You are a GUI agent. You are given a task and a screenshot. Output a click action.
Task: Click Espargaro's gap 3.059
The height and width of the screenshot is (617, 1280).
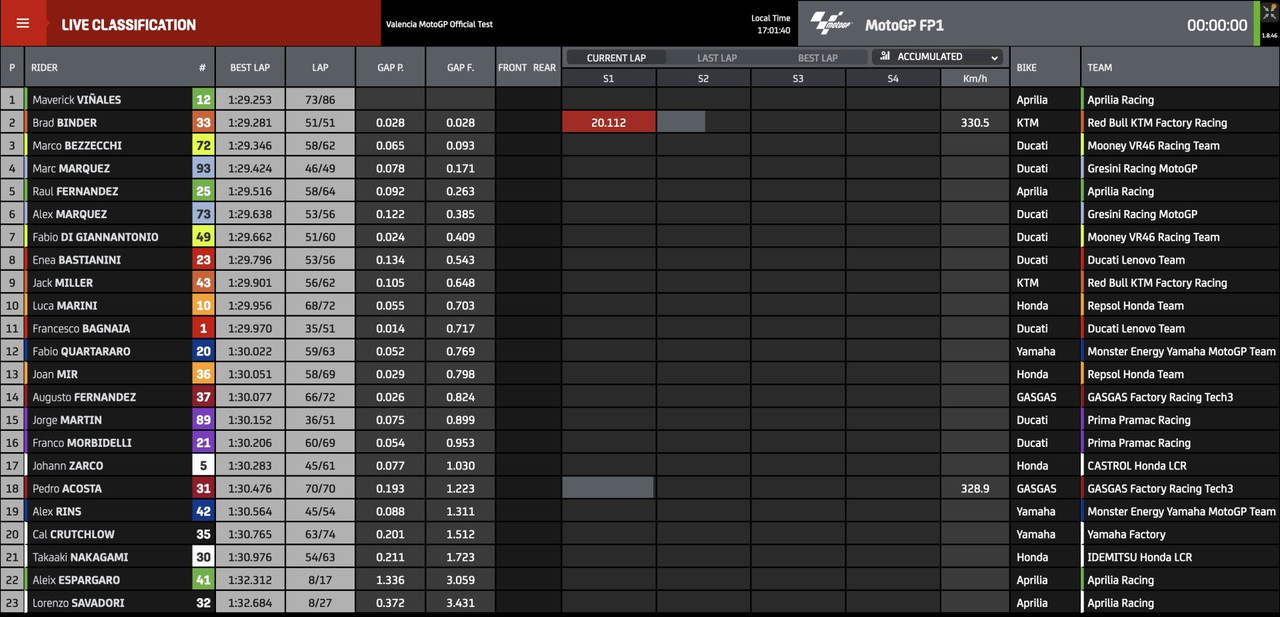click(460, 580)
